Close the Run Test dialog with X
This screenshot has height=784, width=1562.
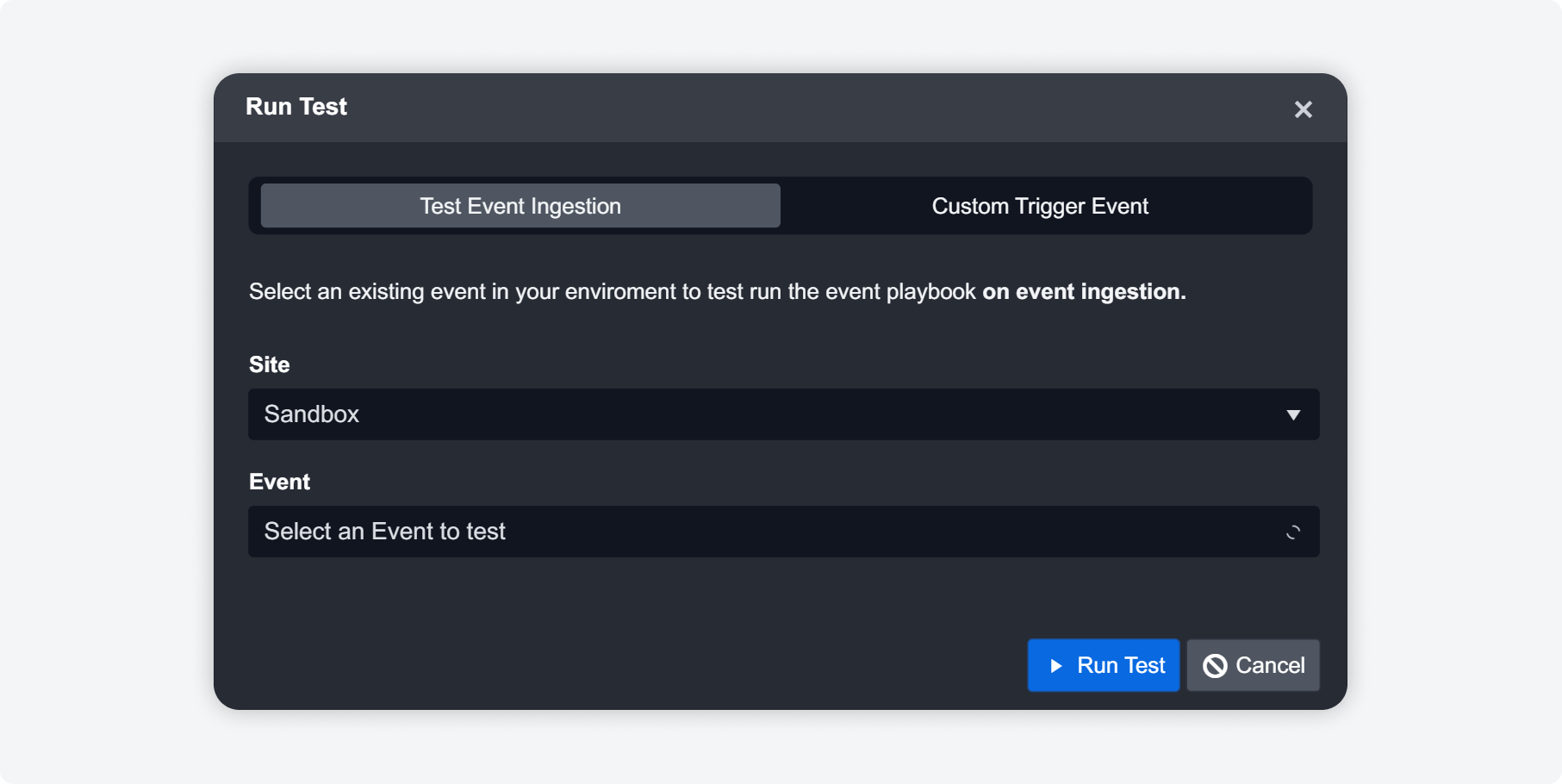(x=1303, y=109)
